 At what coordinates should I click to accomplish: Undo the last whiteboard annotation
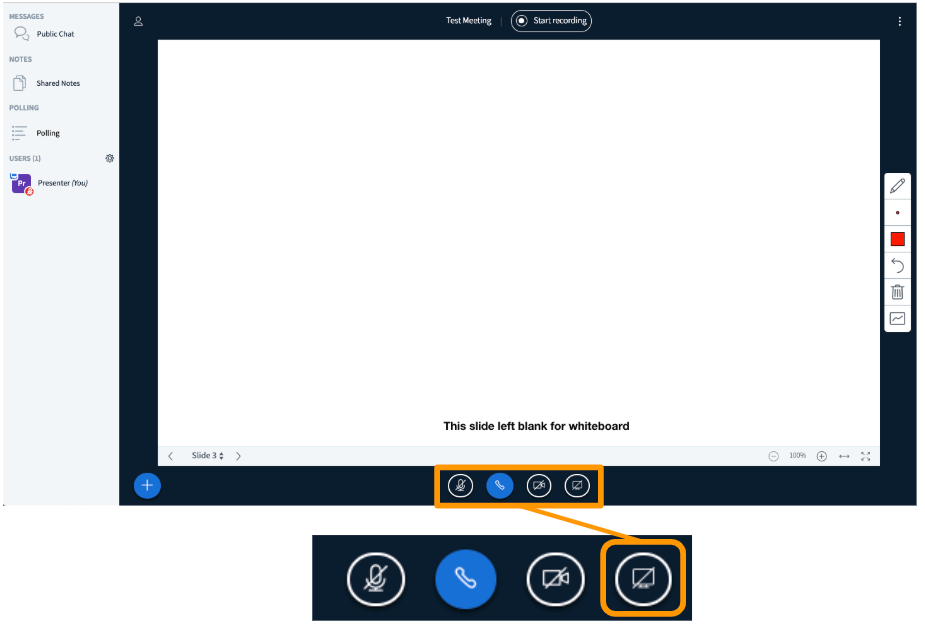click(897, 265)
